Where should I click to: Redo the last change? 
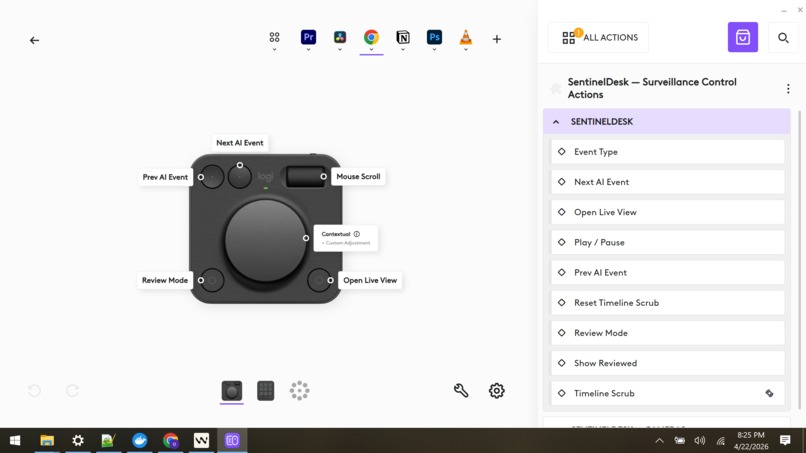point(72,391)
